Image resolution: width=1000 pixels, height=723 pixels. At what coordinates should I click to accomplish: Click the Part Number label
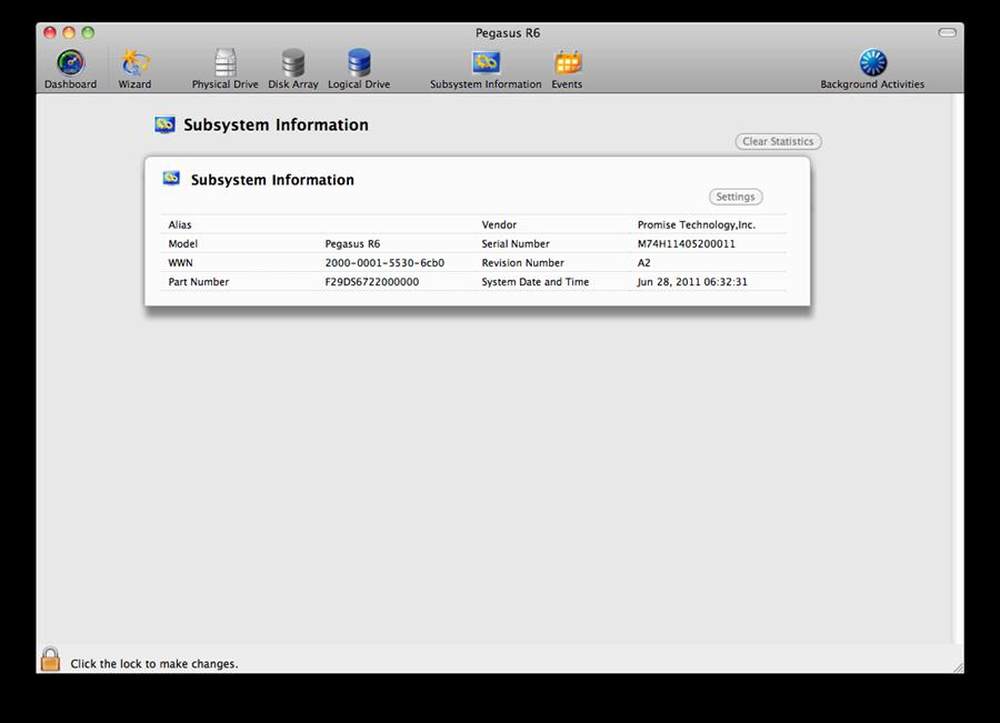[x=198, y=282]
